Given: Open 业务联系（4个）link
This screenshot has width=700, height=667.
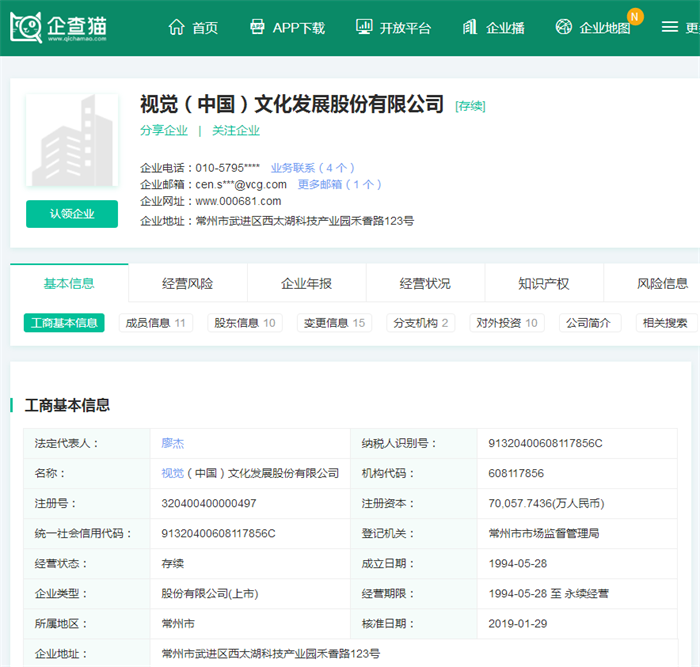Looking at the screenshot, I should pyautogui.click(x=312, y=168).
